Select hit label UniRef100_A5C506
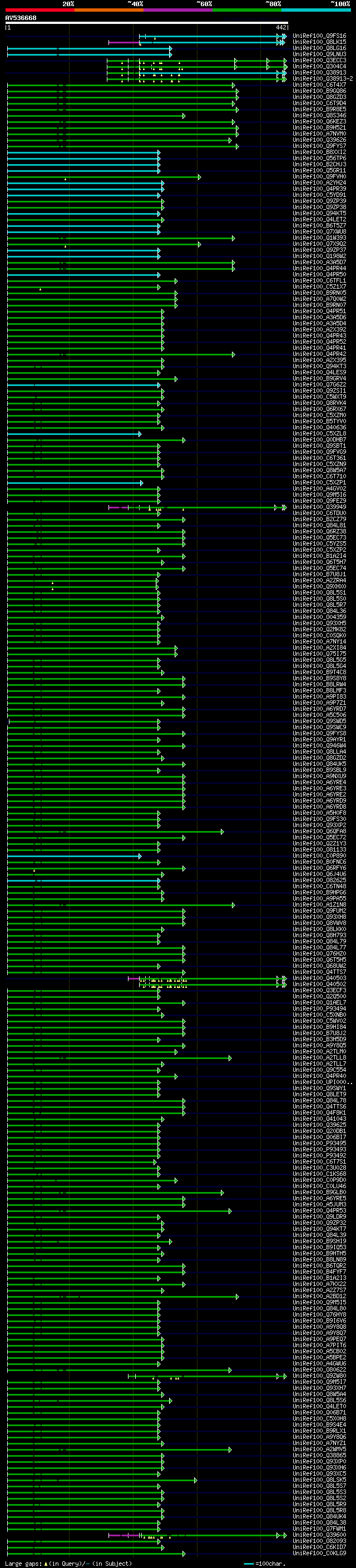Viewport: 356px width, 1568px height. (x=319, y=715)
